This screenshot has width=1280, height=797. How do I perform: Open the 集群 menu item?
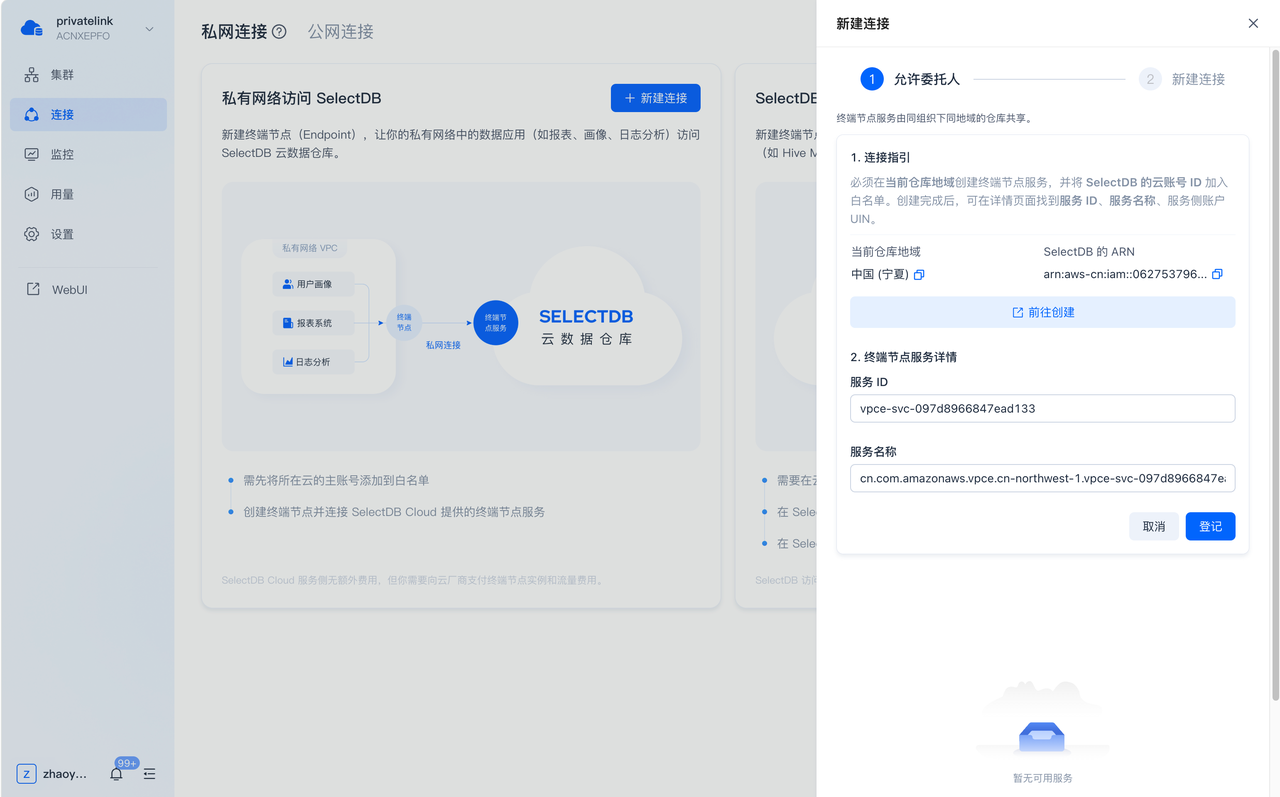tap(88, 75)
